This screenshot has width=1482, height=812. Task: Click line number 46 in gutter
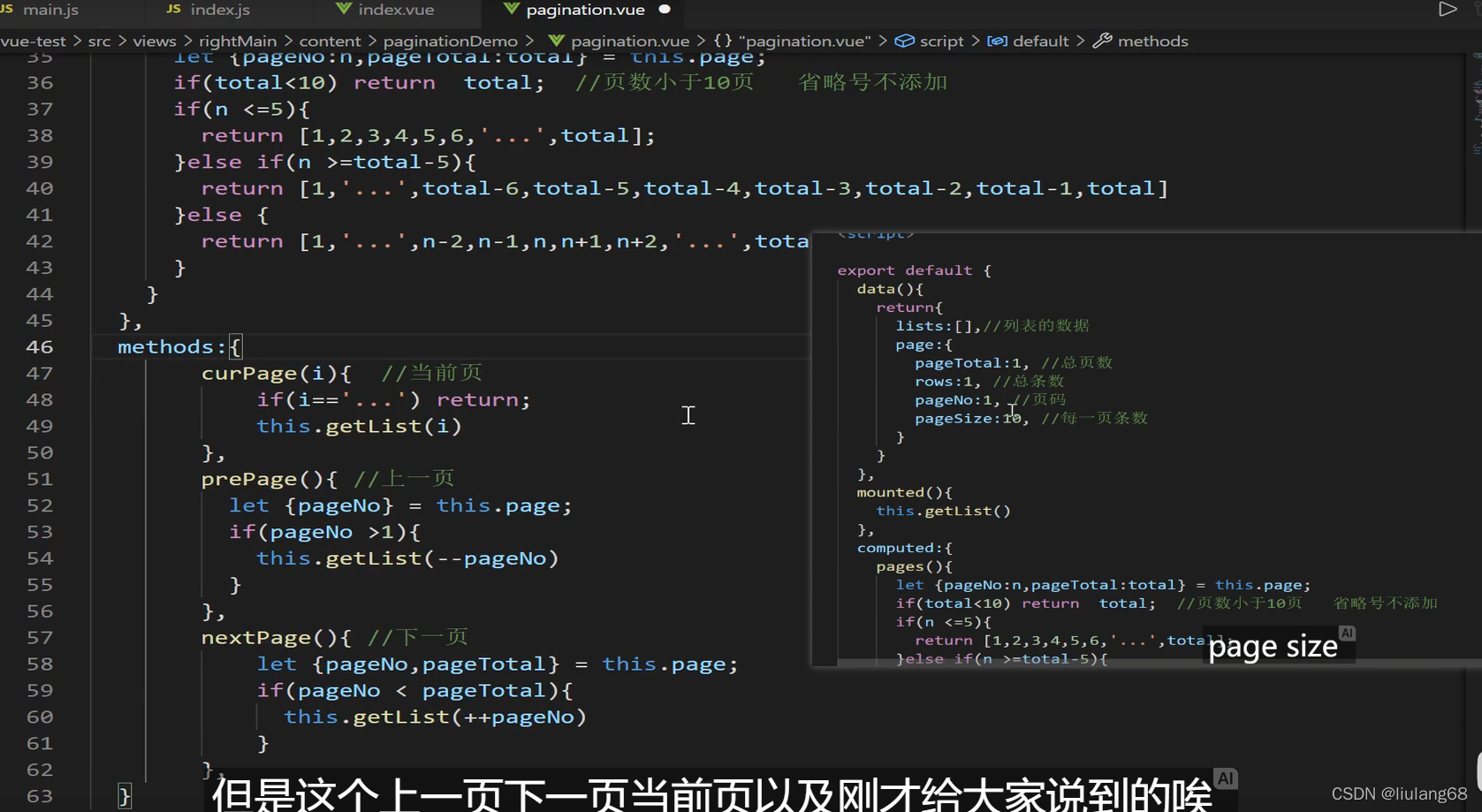(39, 346)
